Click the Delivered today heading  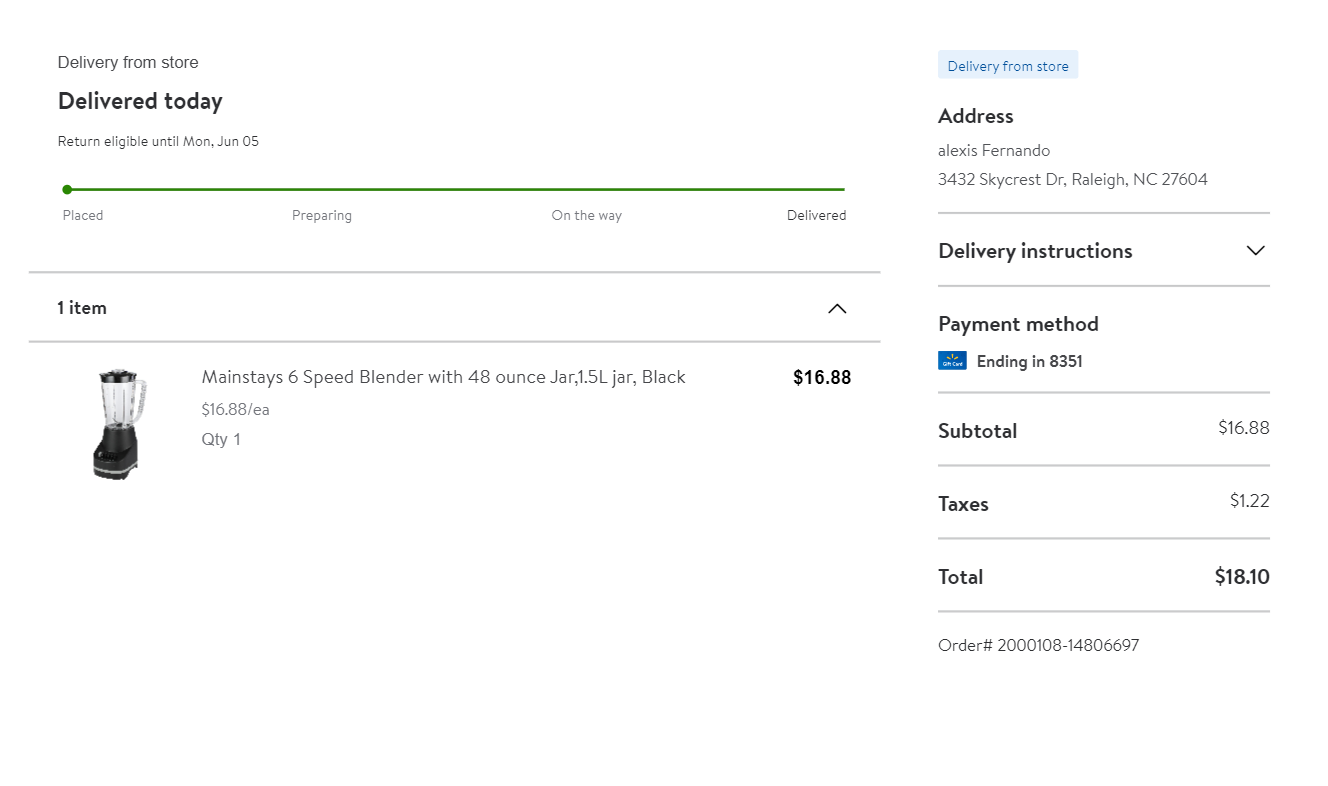[140, 101]
